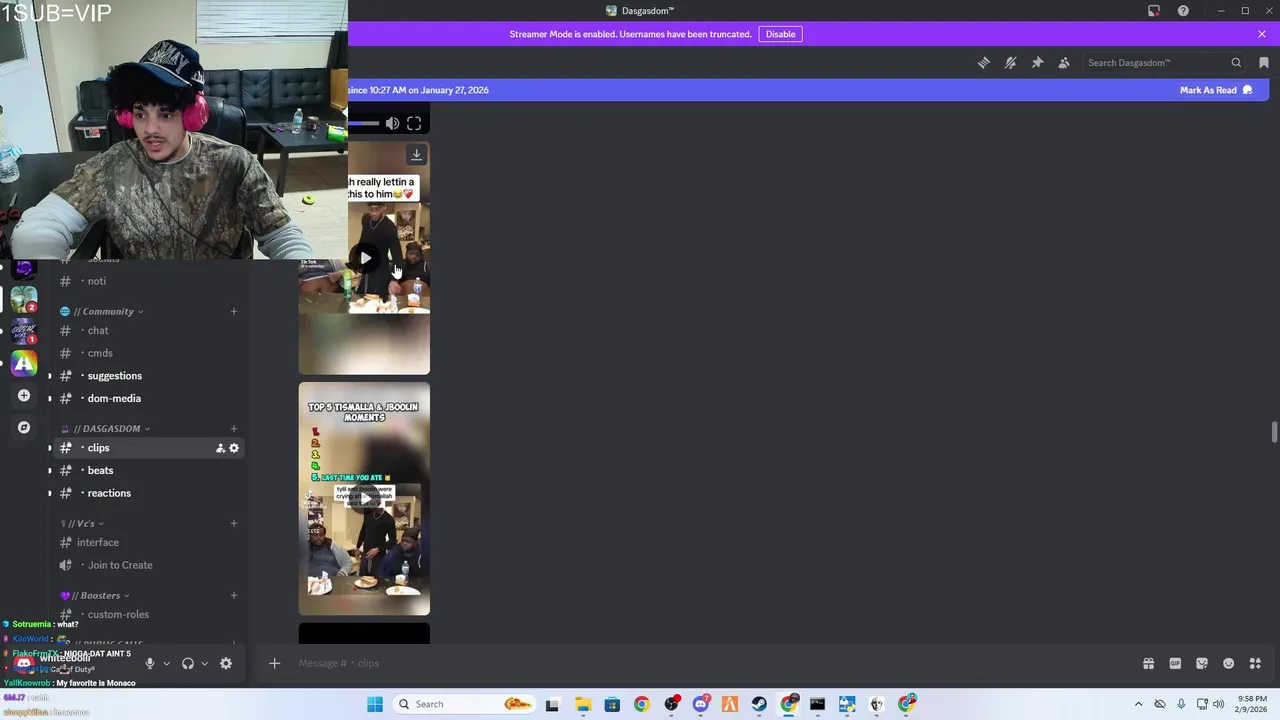The width and height of the screenshot is (1280, 720).
Task: Open Steam from the taskbar
Action: [759, 704]
